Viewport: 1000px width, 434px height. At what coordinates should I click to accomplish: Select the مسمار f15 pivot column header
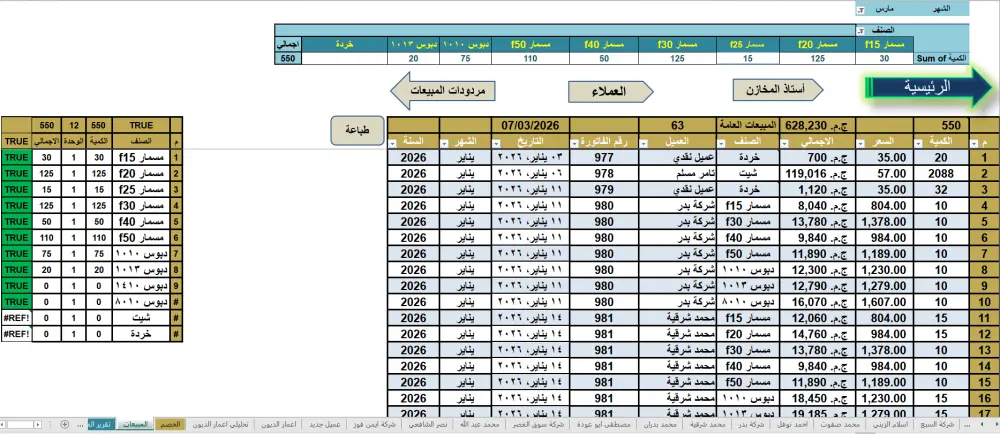coord(884,45)
